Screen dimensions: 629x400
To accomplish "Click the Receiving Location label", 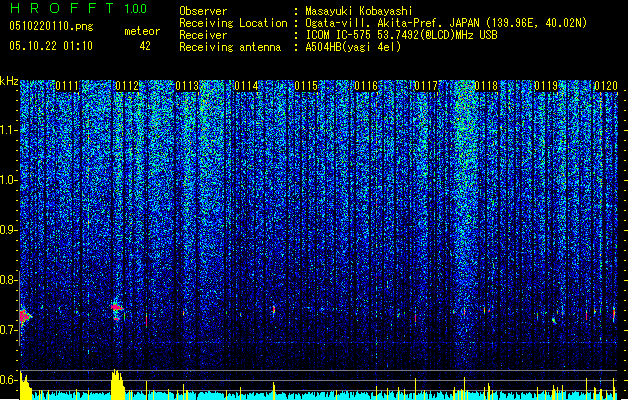I will (233, 23).
